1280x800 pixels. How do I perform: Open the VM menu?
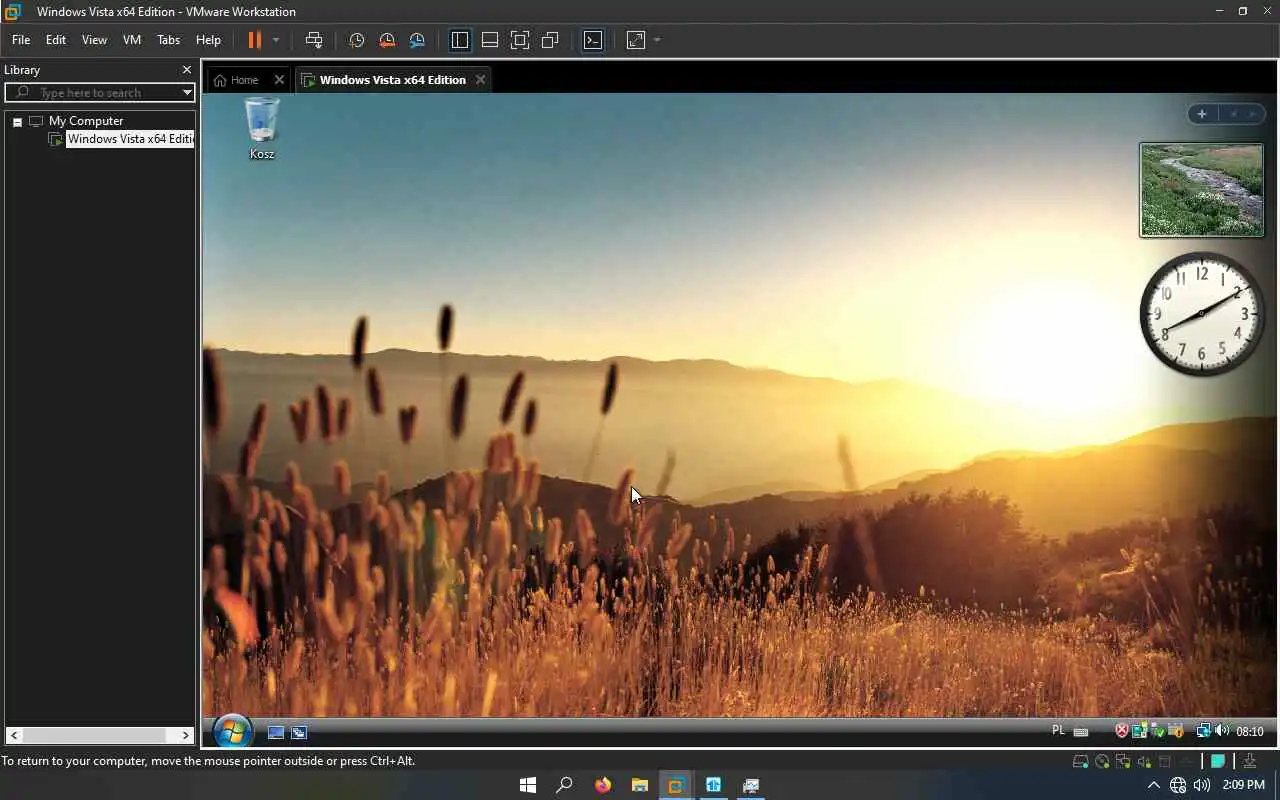pyautogui.click(x=132, y=40)
